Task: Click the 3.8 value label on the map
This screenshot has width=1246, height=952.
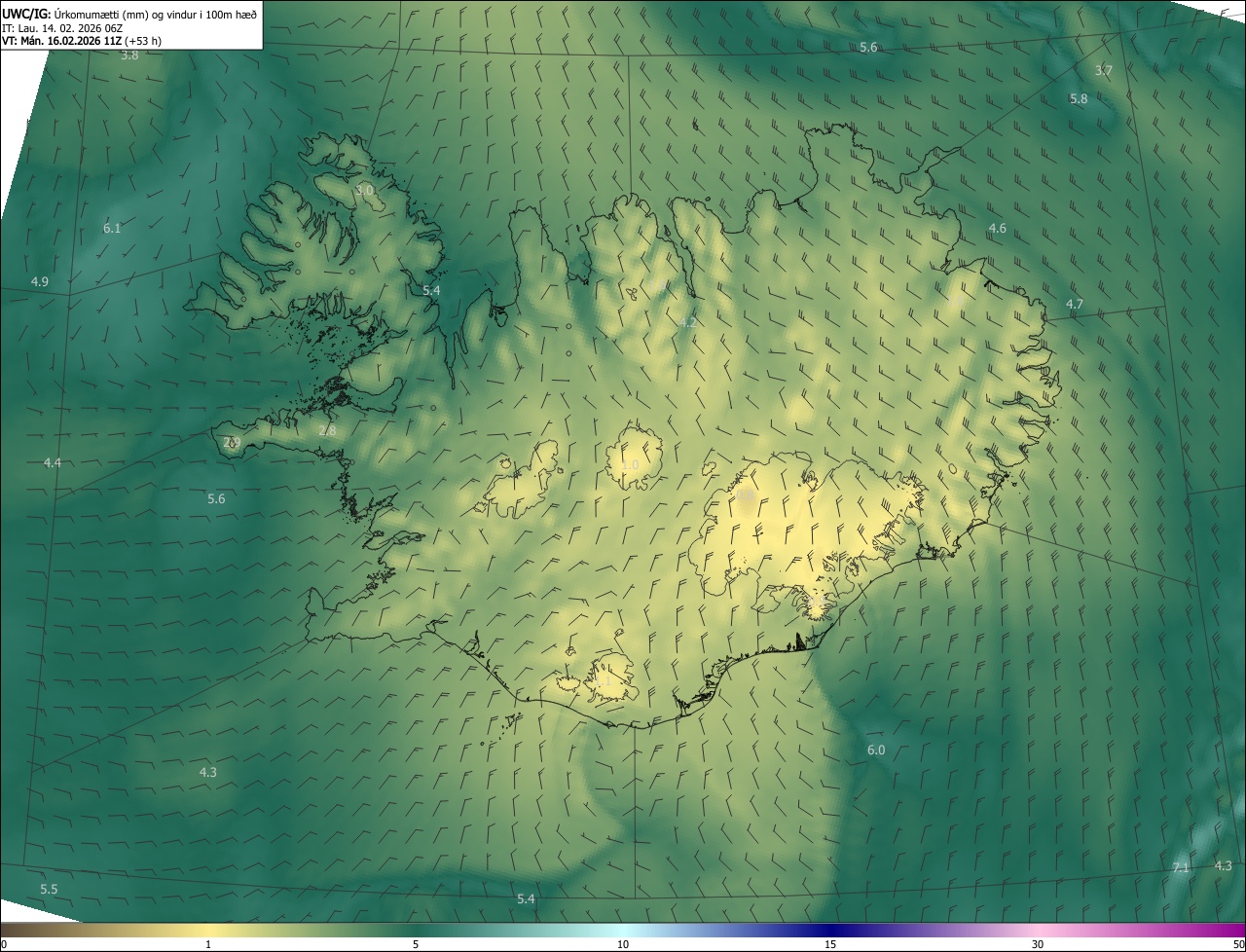Action: [x=129, y=55]
